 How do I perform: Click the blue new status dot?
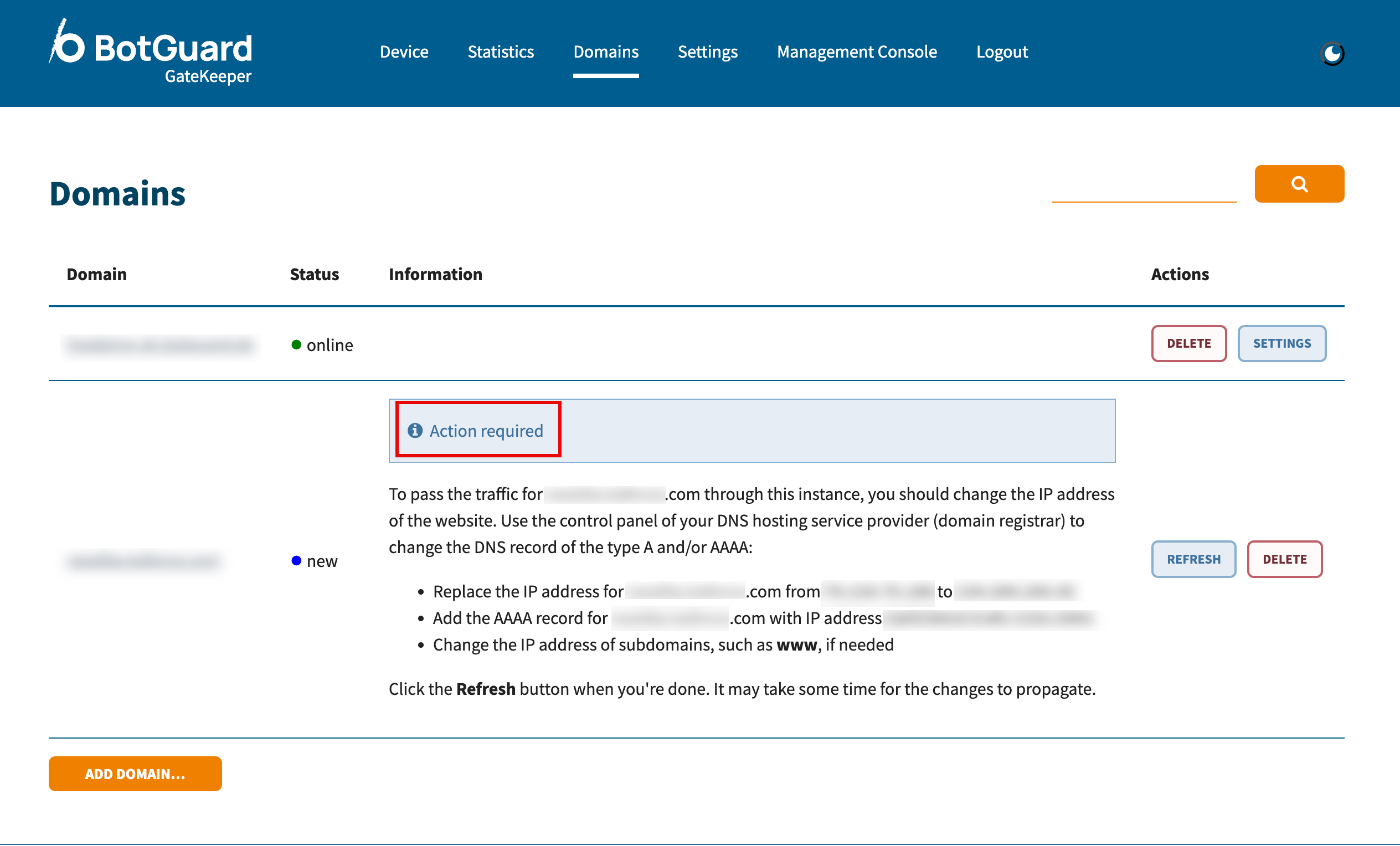[296, 561]
